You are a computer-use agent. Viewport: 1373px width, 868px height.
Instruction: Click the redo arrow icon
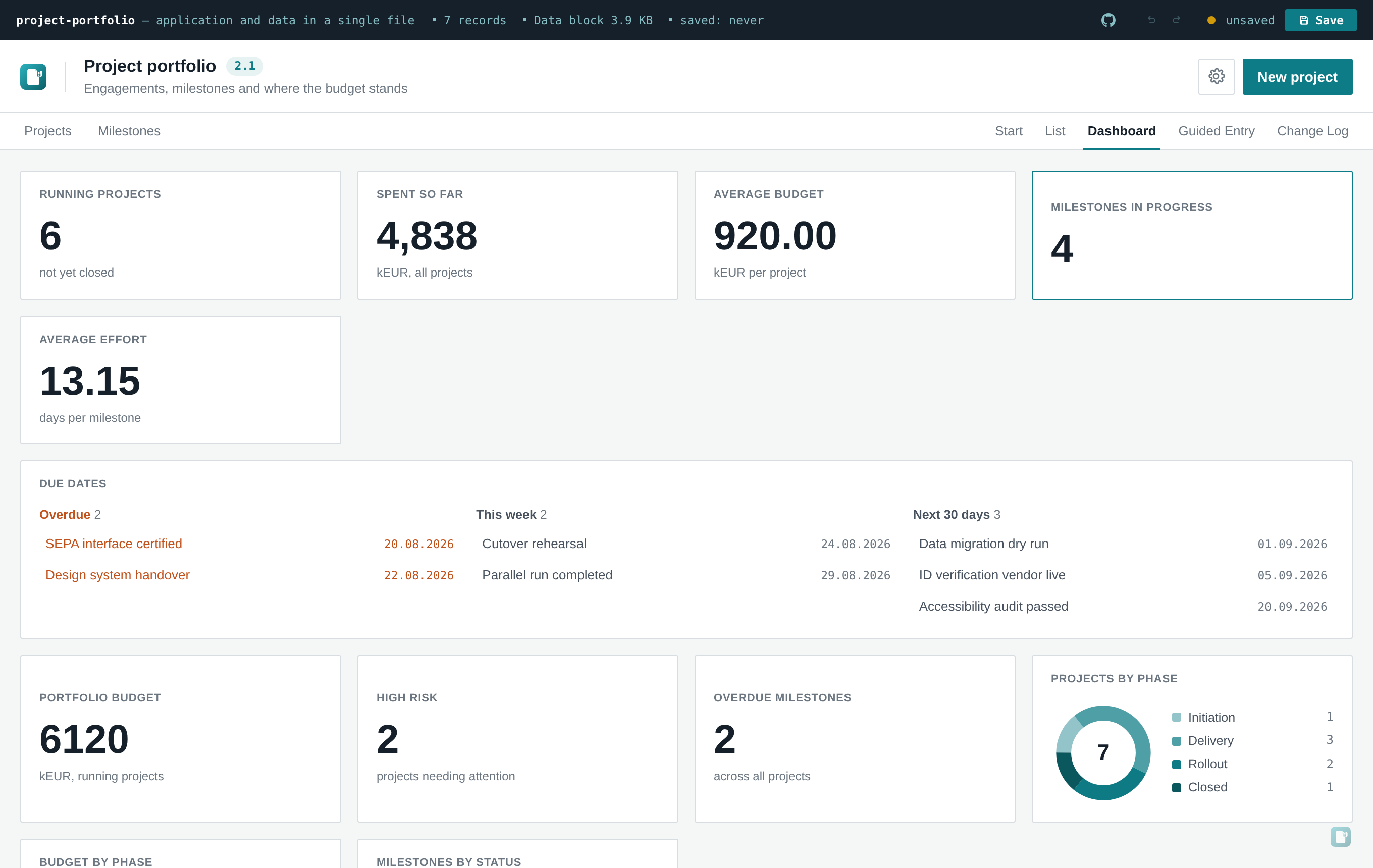[x=1176, y=21]
